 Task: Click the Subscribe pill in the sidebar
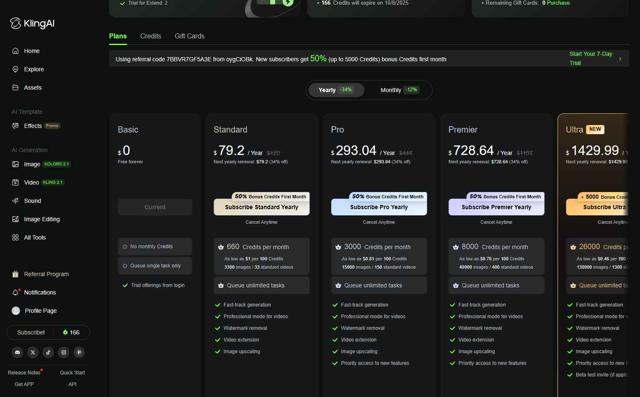[31, 333]
